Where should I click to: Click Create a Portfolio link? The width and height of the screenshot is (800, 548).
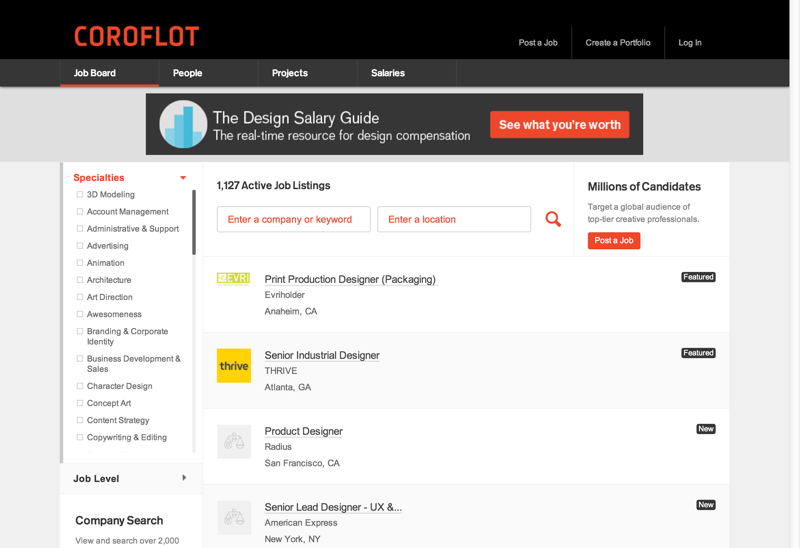tap(618, 43)
